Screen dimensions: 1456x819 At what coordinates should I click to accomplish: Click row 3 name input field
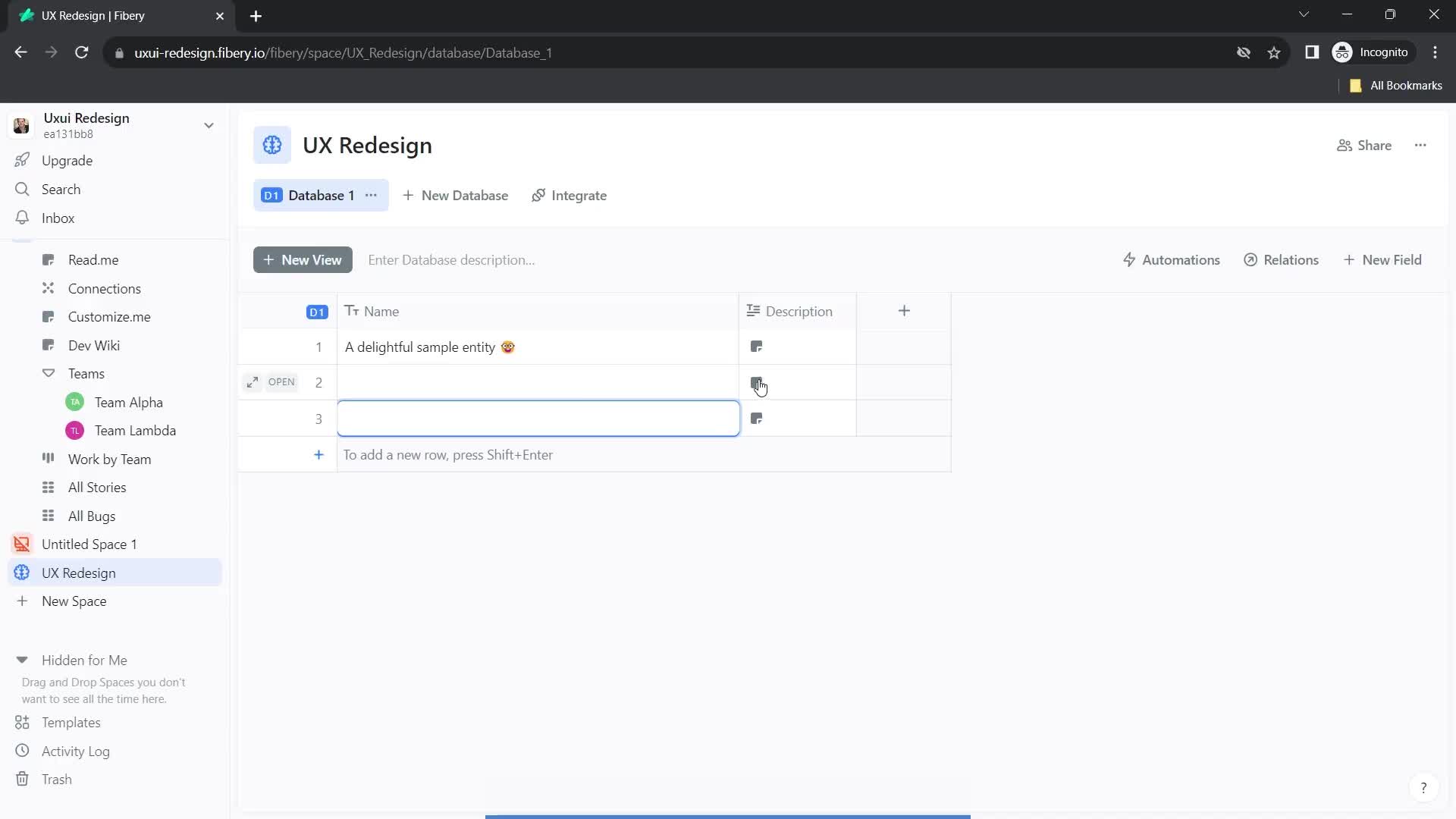pyautogui.click(x=541, y=419)
